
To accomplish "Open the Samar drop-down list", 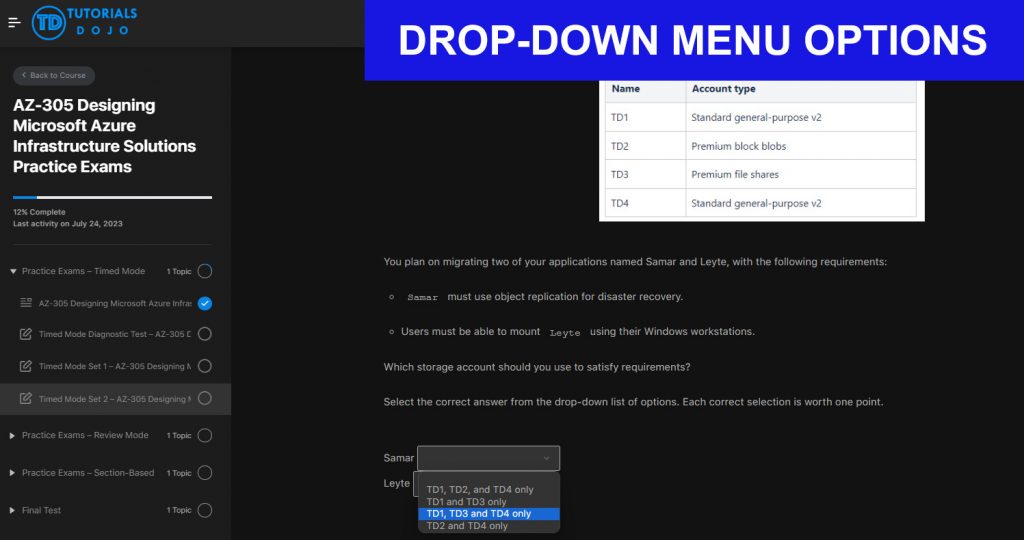I will 488,458.
